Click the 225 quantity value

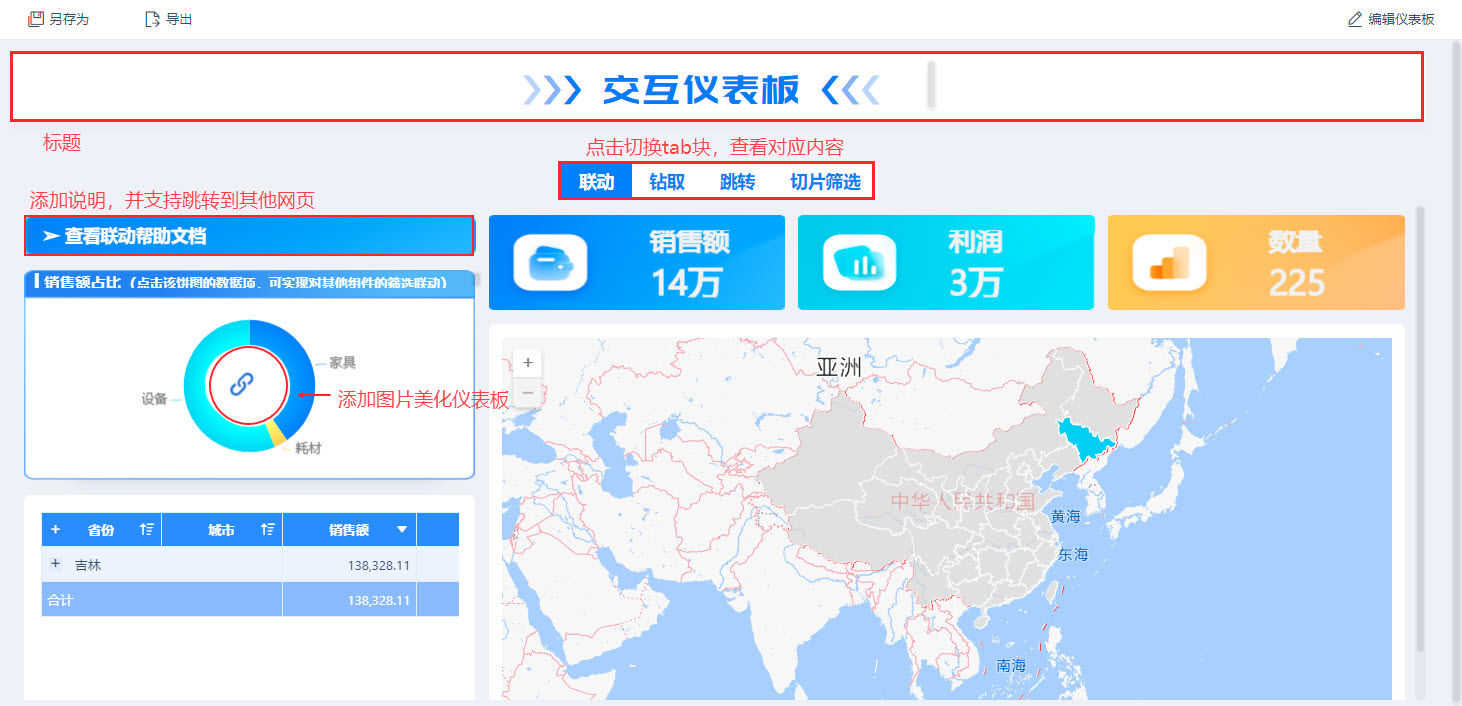(1297, 284)
